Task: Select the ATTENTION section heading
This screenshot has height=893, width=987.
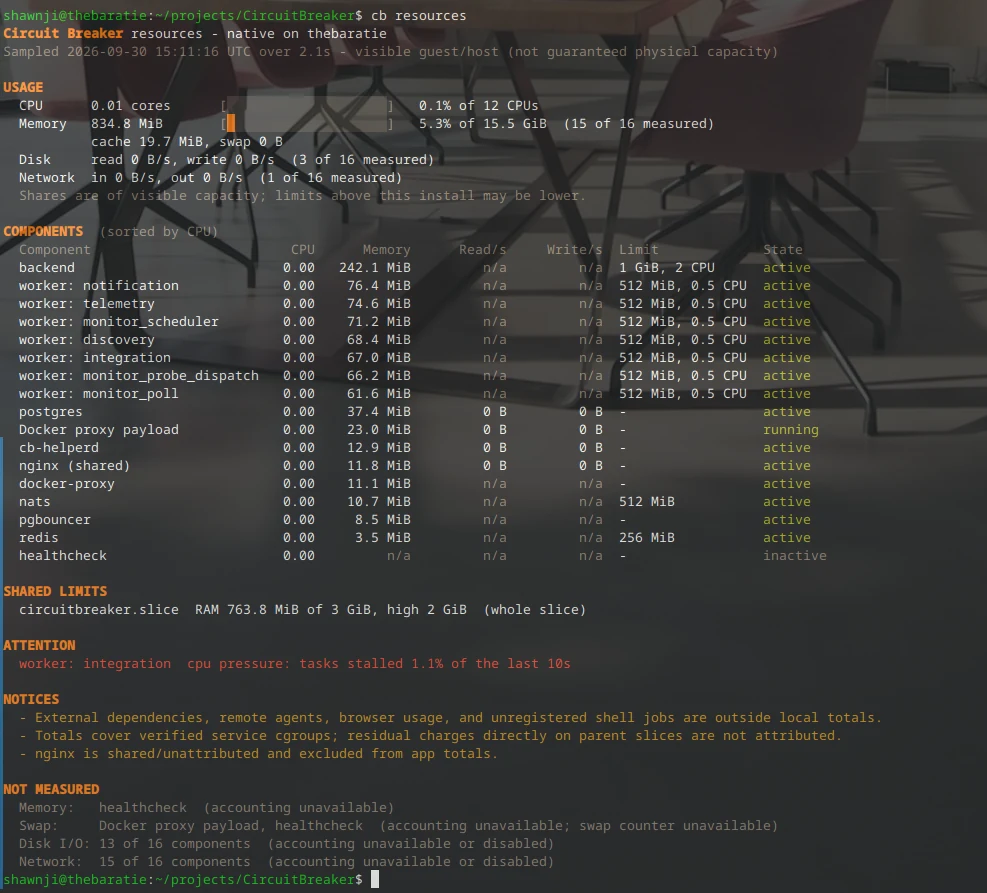Action: [x=39, y=646]
